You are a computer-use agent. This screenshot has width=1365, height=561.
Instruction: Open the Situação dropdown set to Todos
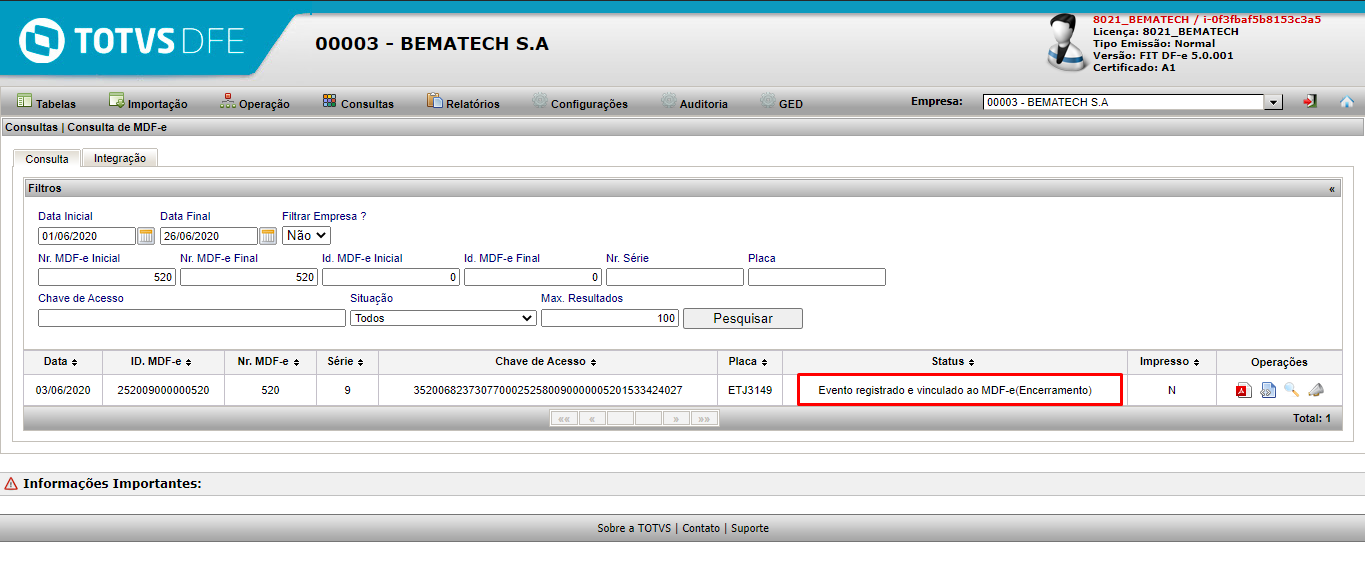click(443, 318)
